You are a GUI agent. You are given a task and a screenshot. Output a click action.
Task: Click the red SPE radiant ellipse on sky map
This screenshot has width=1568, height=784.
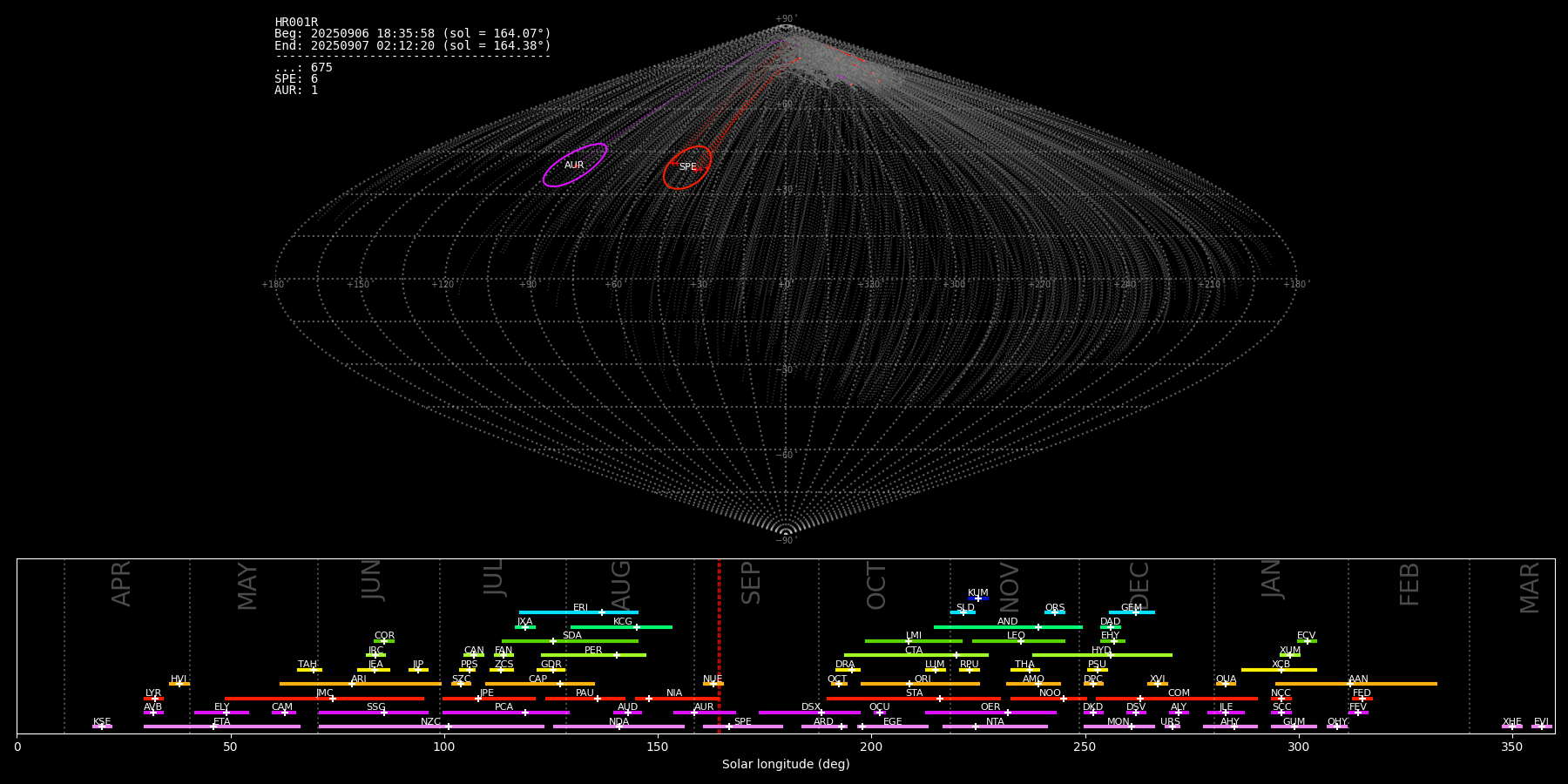(687, 167)
